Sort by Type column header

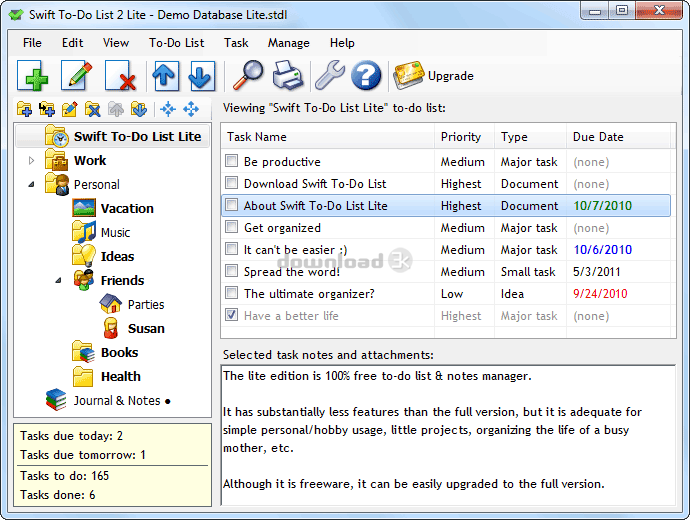pyautogui.click(x=530, y=137)
